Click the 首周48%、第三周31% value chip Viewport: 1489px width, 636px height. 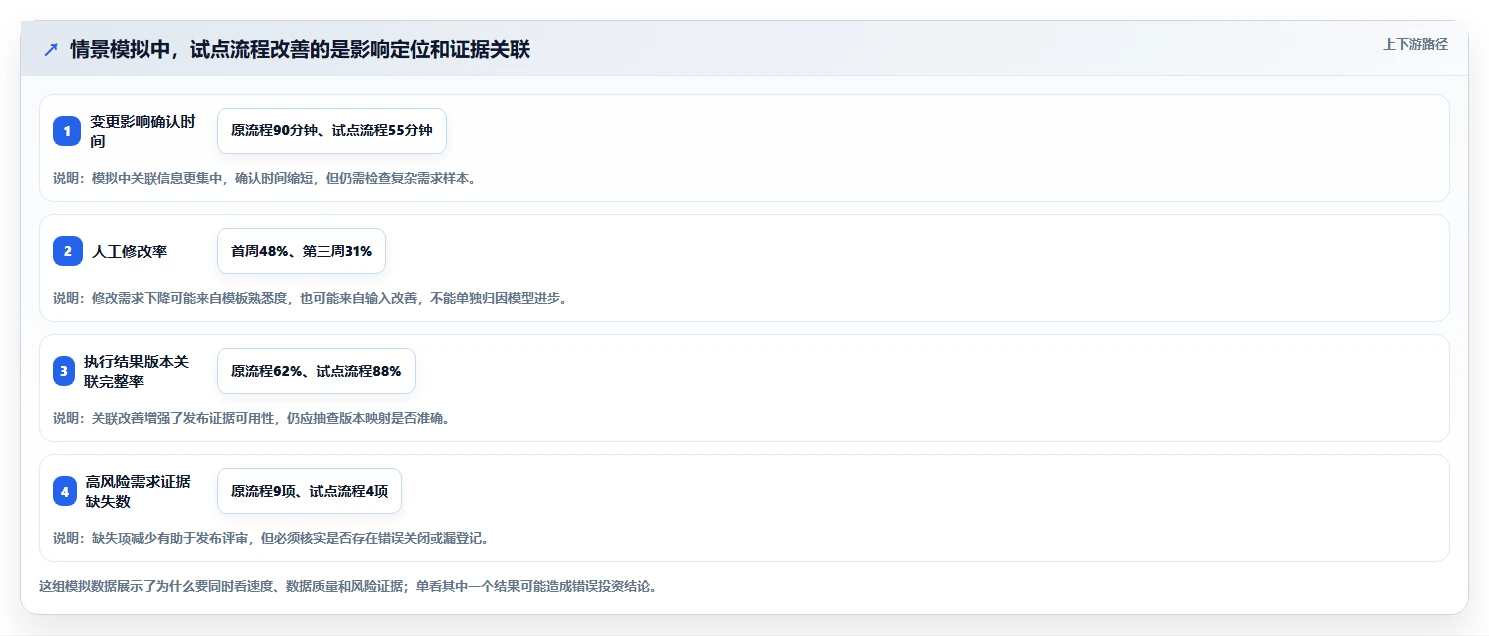coord(301,251)
